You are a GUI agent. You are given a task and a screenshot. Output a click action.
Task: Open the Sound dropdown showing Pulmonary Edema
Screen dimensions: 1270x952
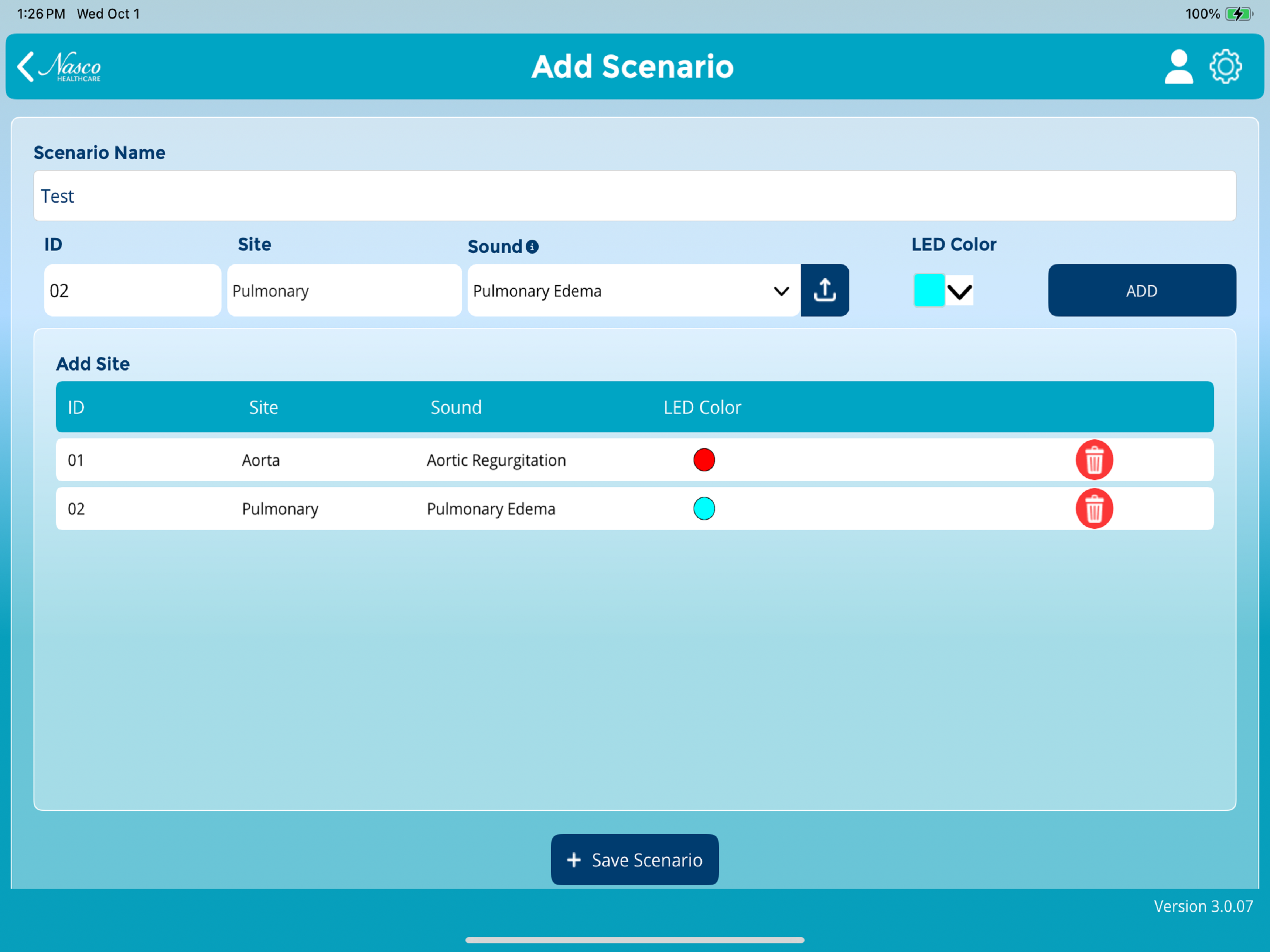click(634, 290)
